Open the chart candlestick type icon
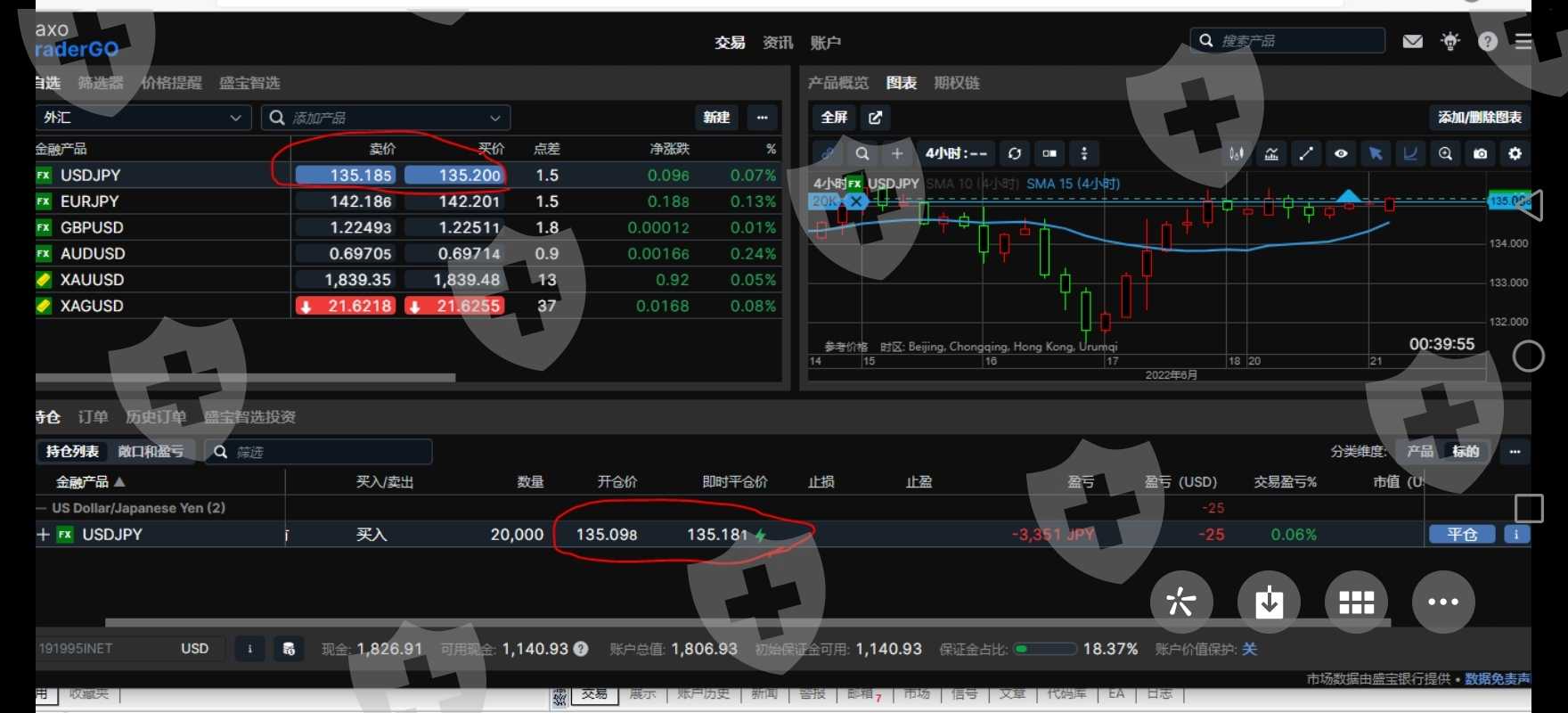Screen dimensions: 1568x713 pos(1237,153)
